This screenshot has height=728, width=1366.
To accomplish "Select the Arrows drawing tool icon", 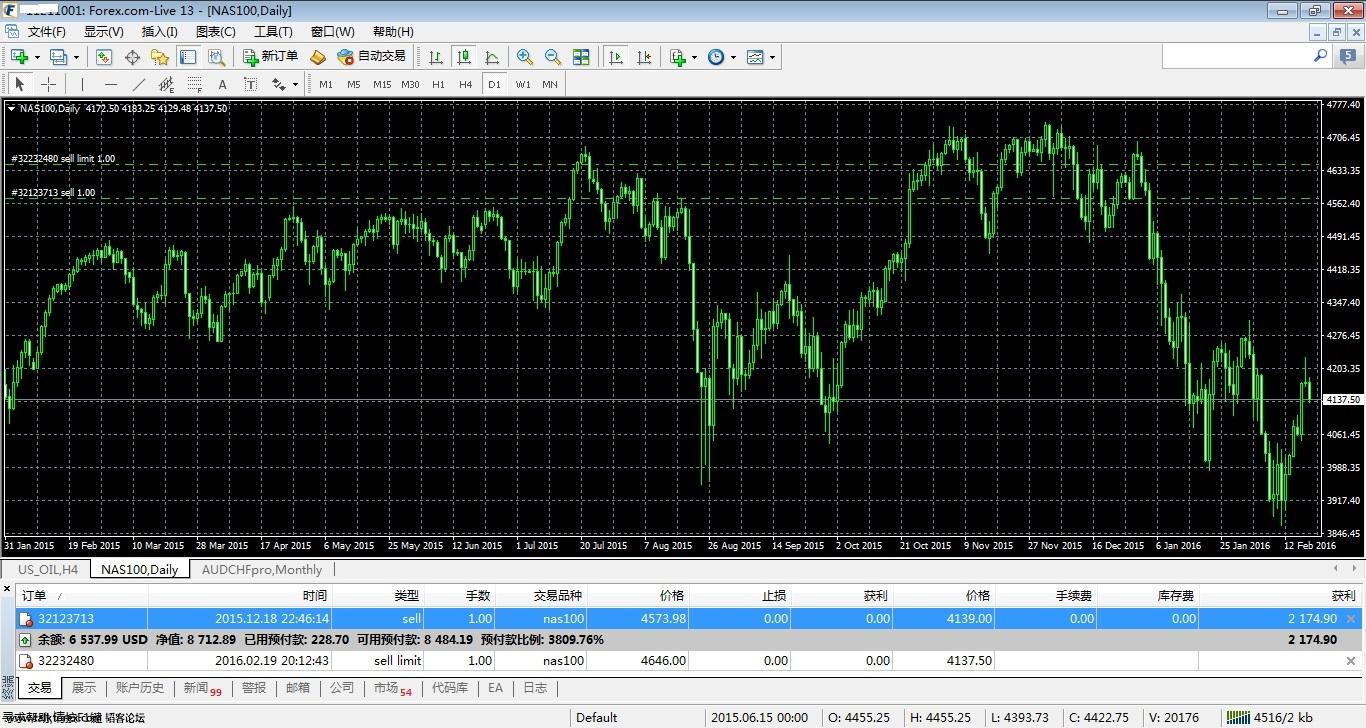I will [279, 84].
